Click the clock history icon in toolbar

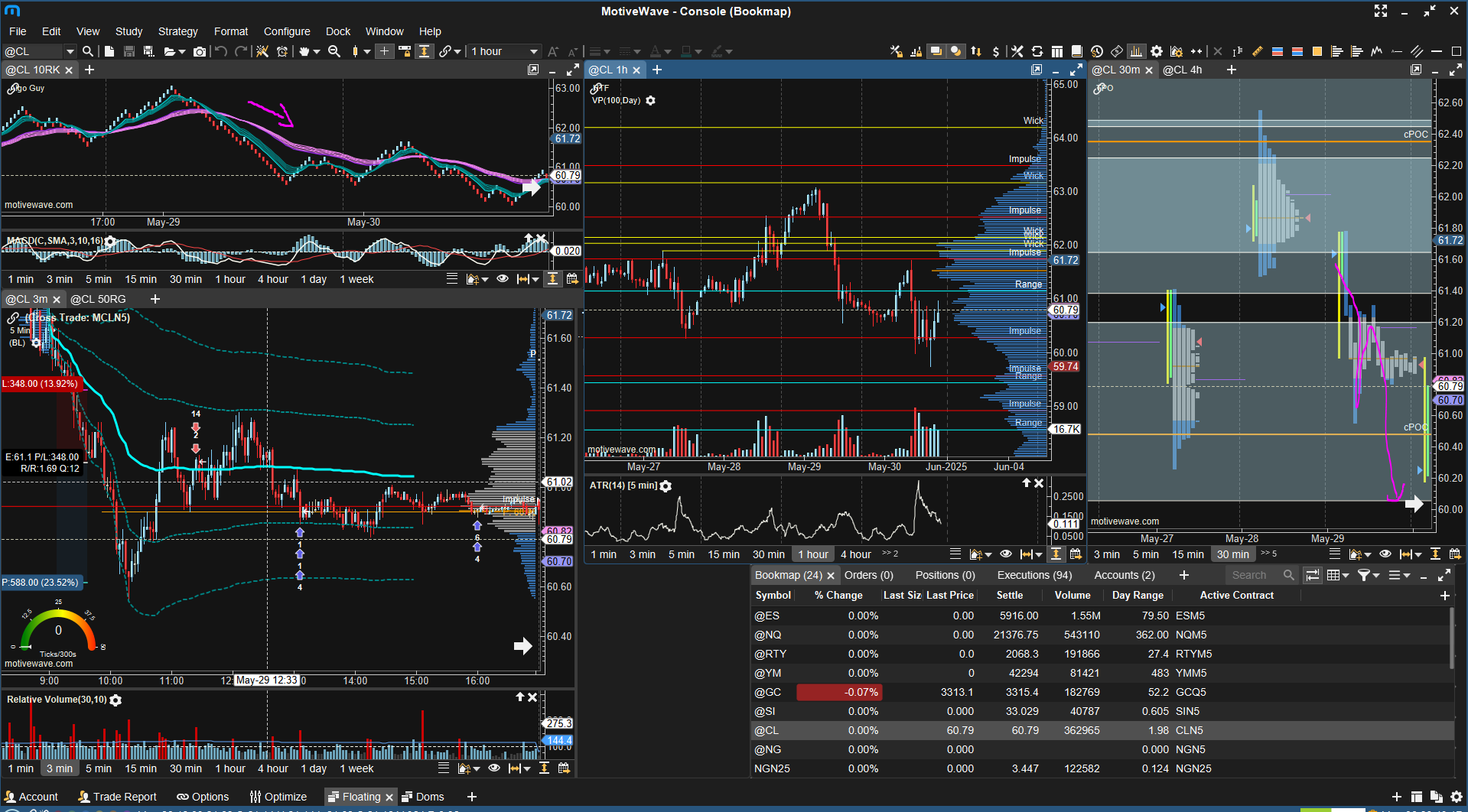(1097, 51)
